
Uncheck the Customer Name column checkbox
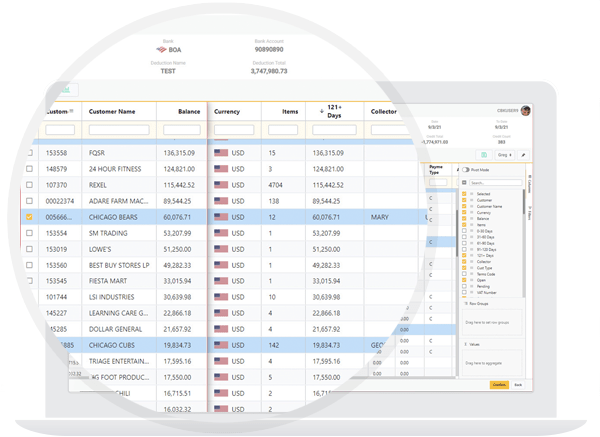point(464,206)
